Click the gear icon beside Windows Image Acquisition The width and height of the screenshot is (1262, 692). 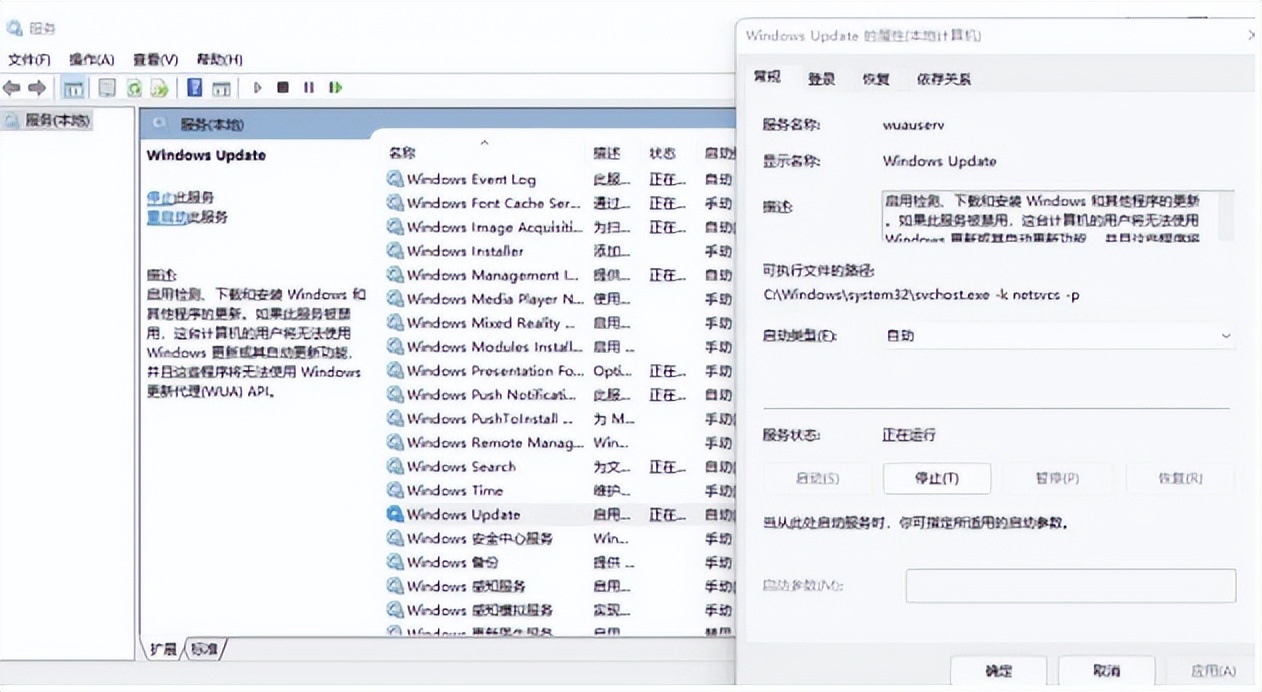tap(395, 227)
